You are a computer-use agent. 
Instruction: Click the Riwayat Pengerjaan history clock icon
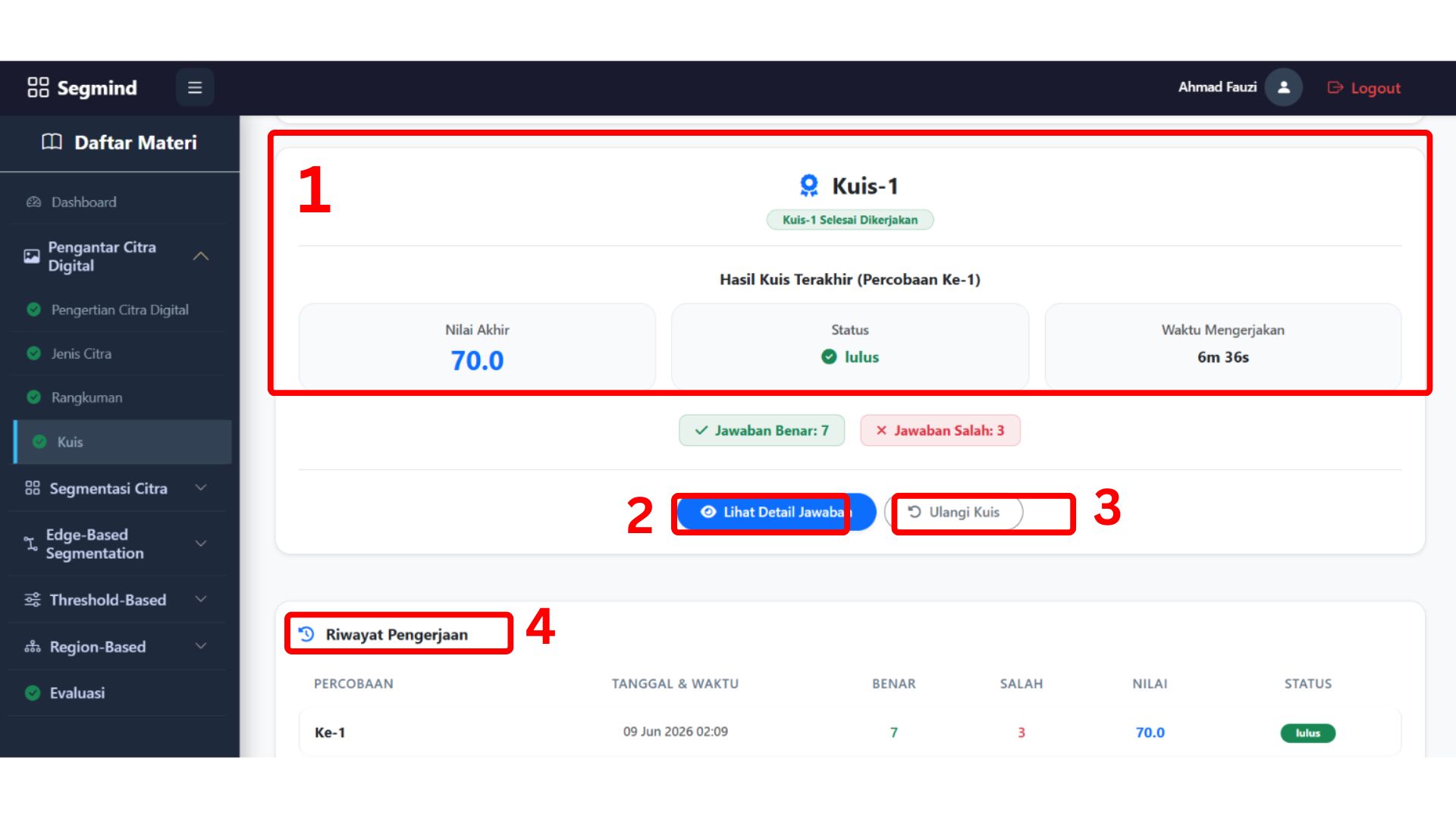[306, 634]
